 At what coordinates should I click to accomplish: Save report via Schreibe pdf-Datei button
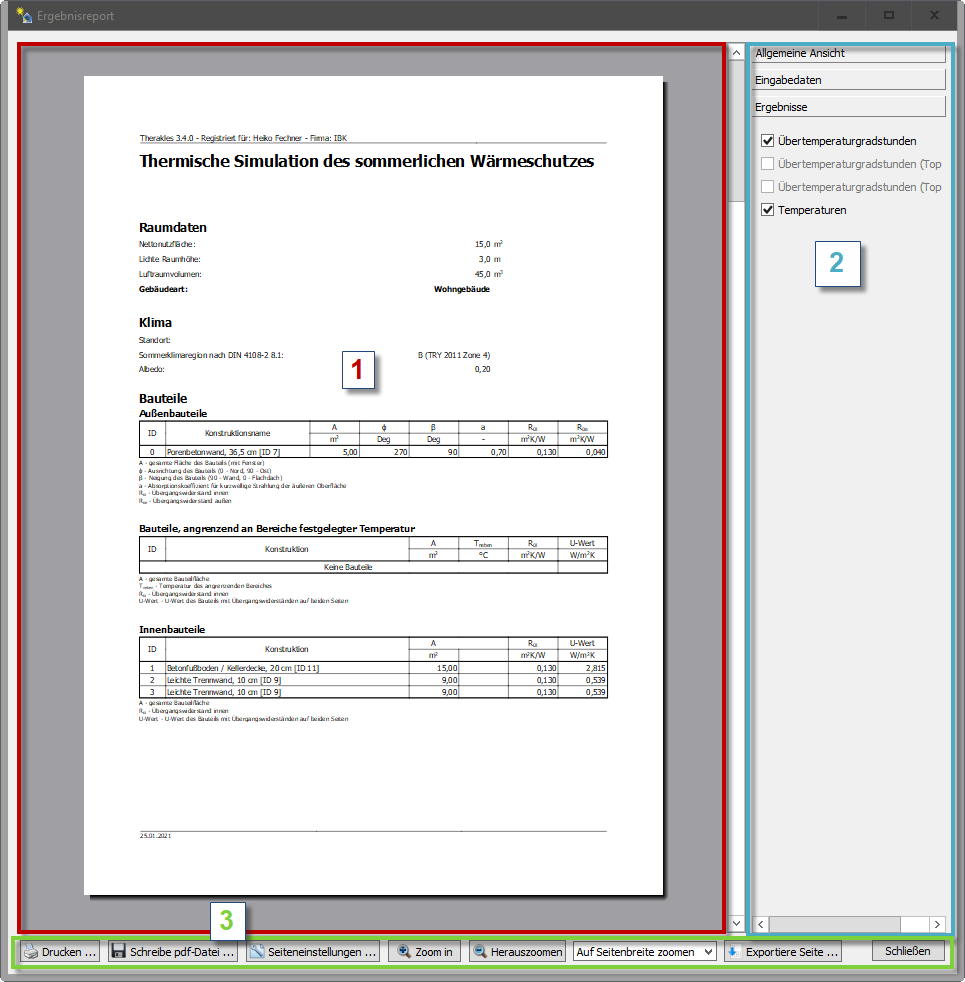tap(173, 951)
